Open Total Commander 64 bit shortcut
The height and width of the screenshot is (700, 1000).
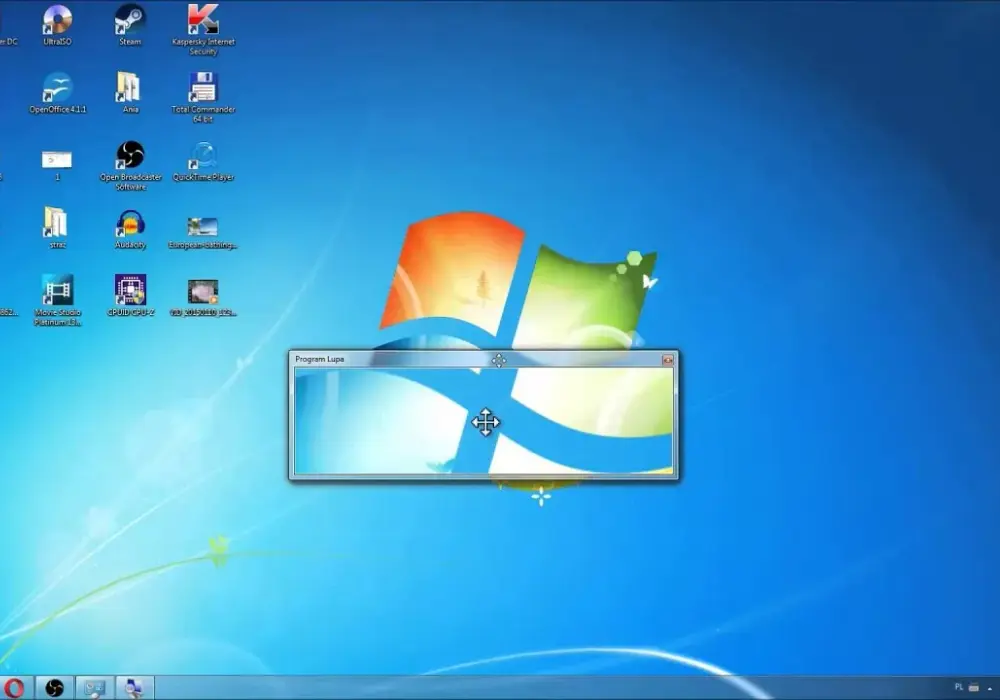point(203,97)
